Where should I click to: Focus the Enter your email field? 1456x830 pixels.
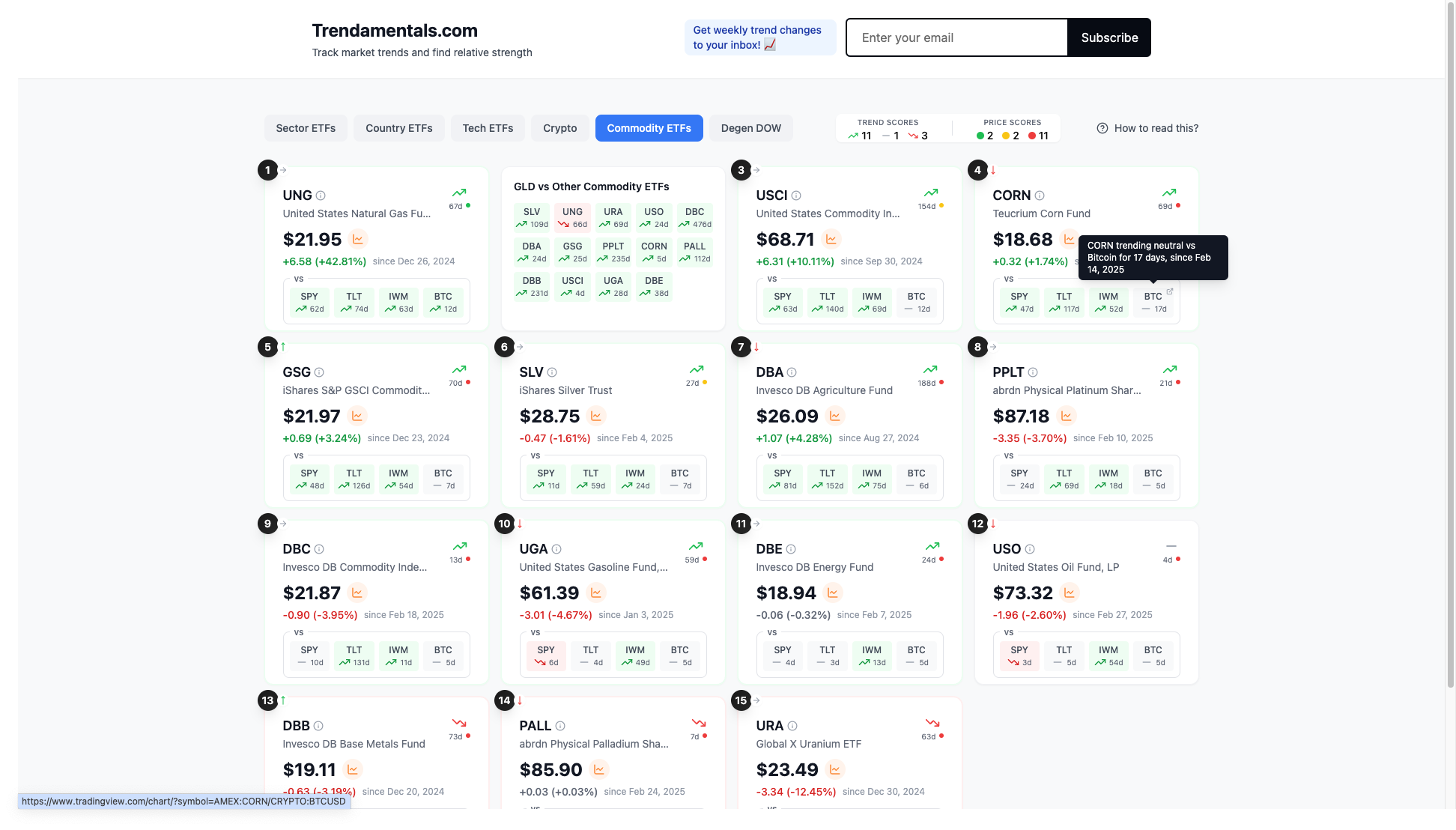956,37
